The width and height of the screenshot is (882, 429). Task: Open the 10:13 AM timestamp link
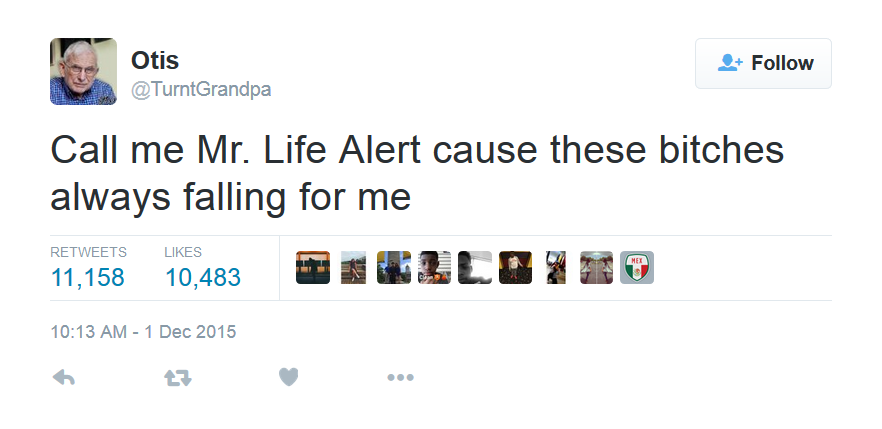(x=143, y=331)
